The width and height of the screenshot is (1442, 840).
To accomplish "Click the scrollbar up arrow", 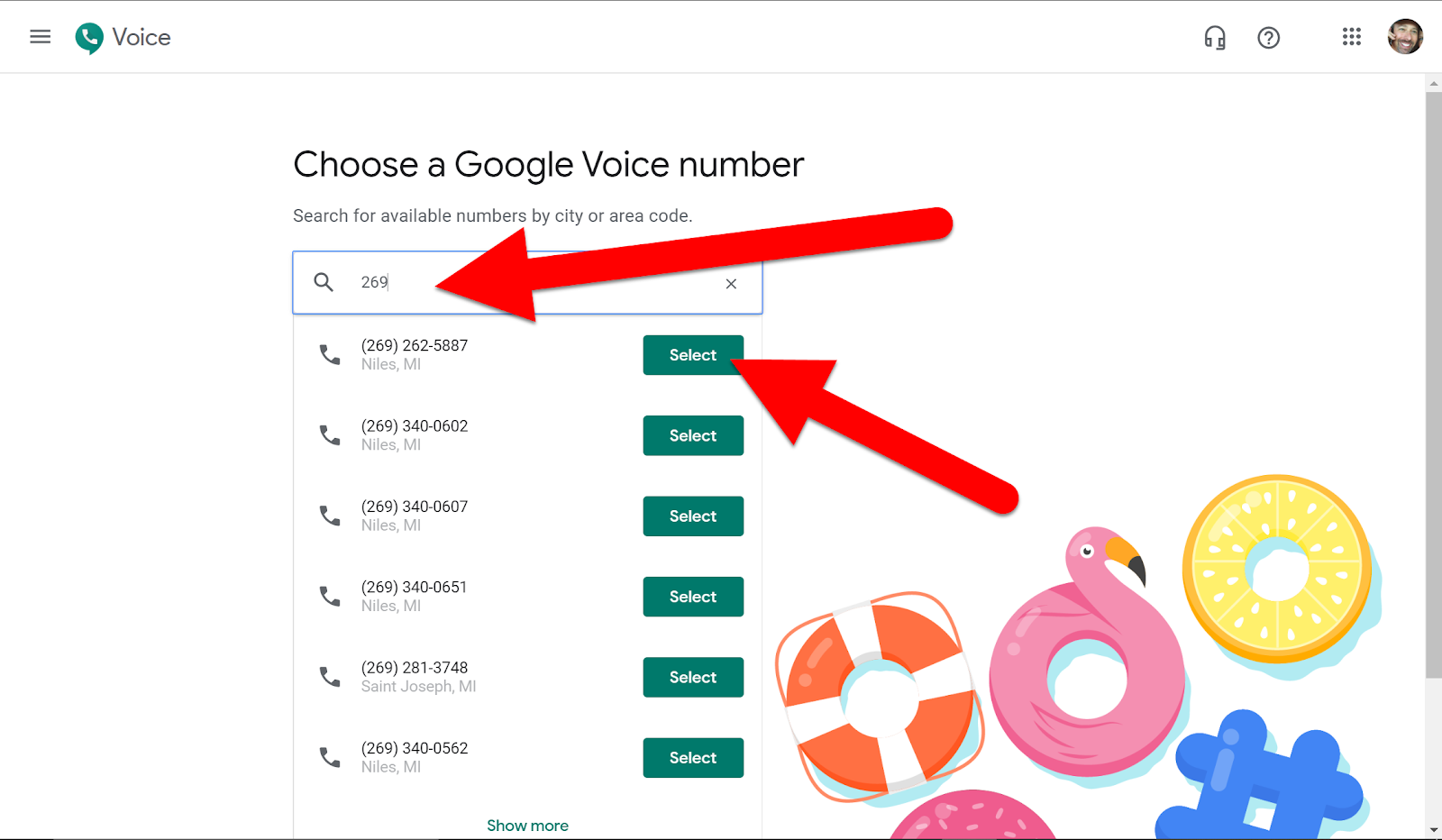I will [1433, 83].
